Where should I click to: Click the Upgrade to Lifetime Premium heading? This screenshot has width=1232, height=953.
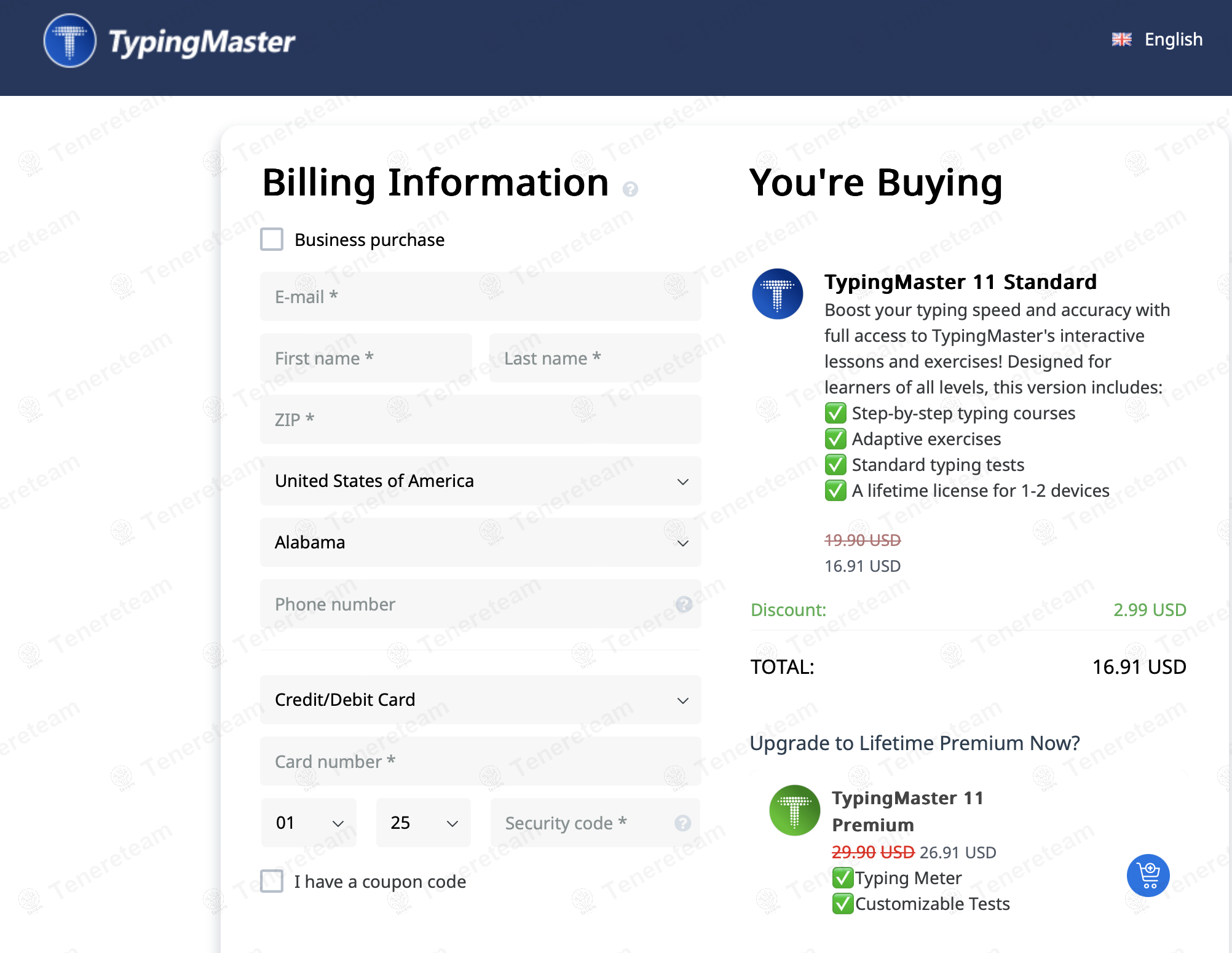pos(914,743)
